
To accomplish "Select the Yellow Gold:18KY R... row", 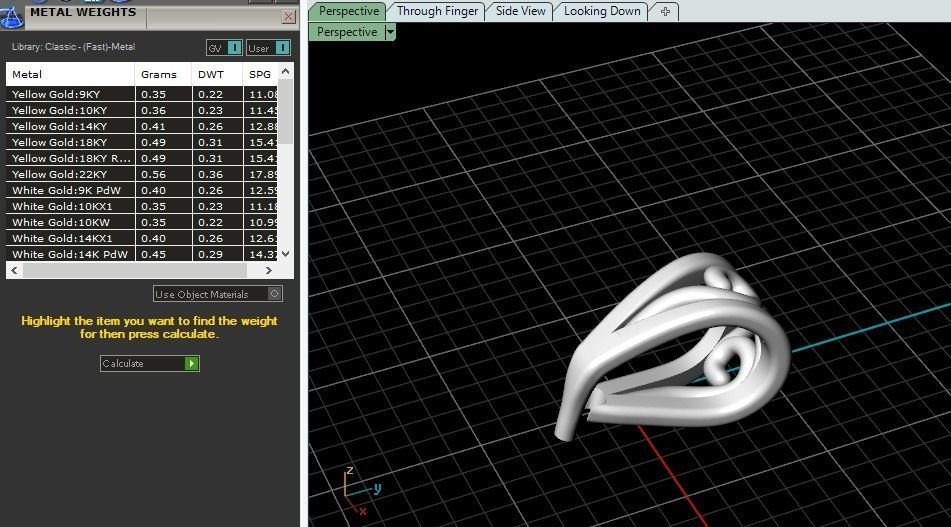I will [x=142, y=158].
